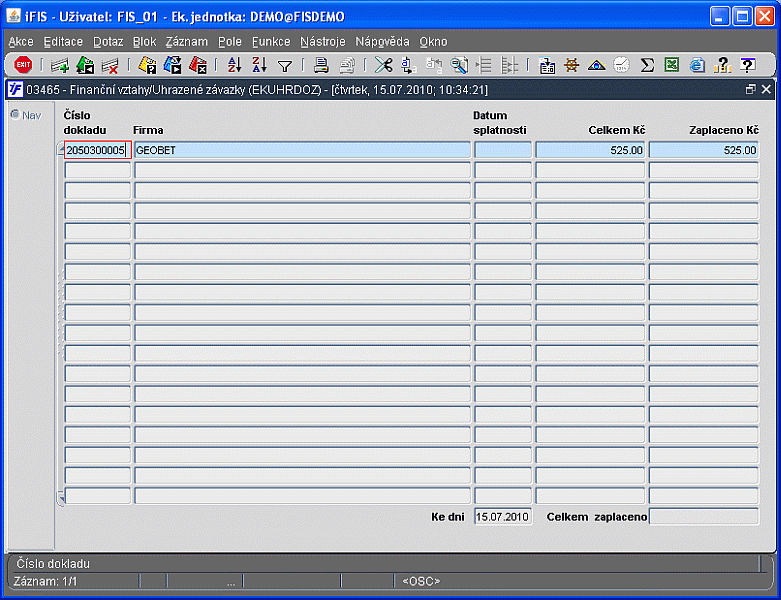The image size is (781, 600).
Task: Click the context help question mark window icon
Action: click(x=748, y=65)
